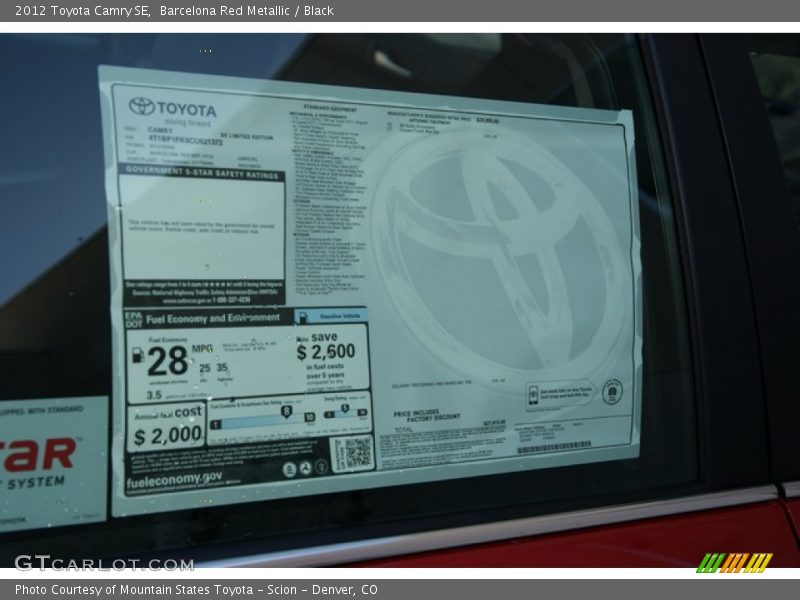
Task: Click the GTCARLOT.COM watermark
Action: click(x=103, y=563)
